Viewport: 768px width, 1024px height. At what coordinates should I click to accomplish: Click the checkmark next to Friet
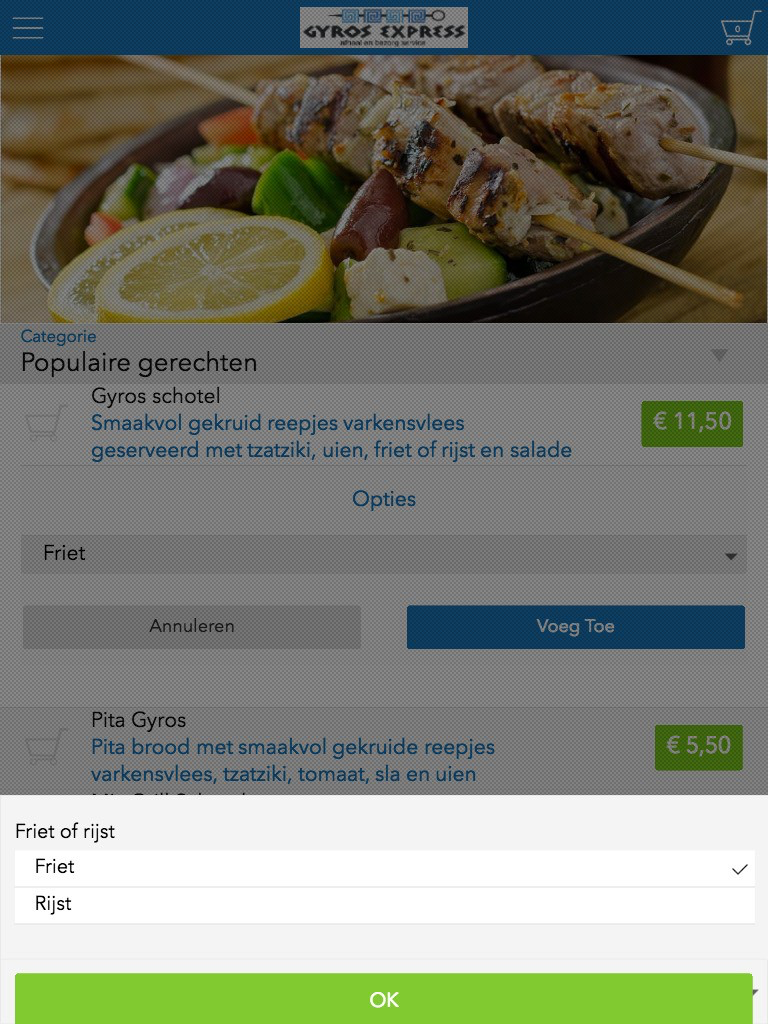[739, 869]
